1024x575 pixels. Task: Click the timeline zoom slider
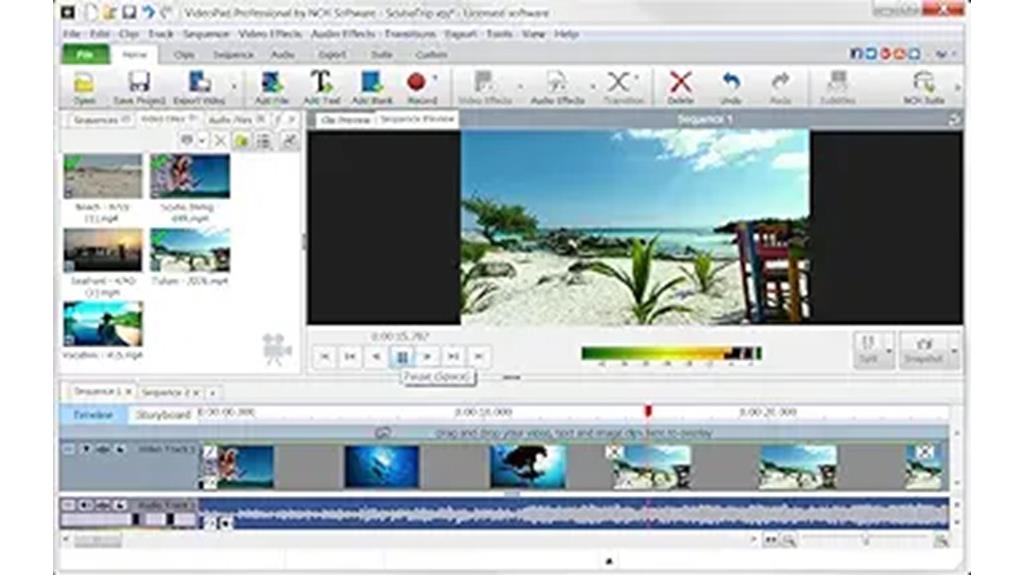(x=865, y=540)
